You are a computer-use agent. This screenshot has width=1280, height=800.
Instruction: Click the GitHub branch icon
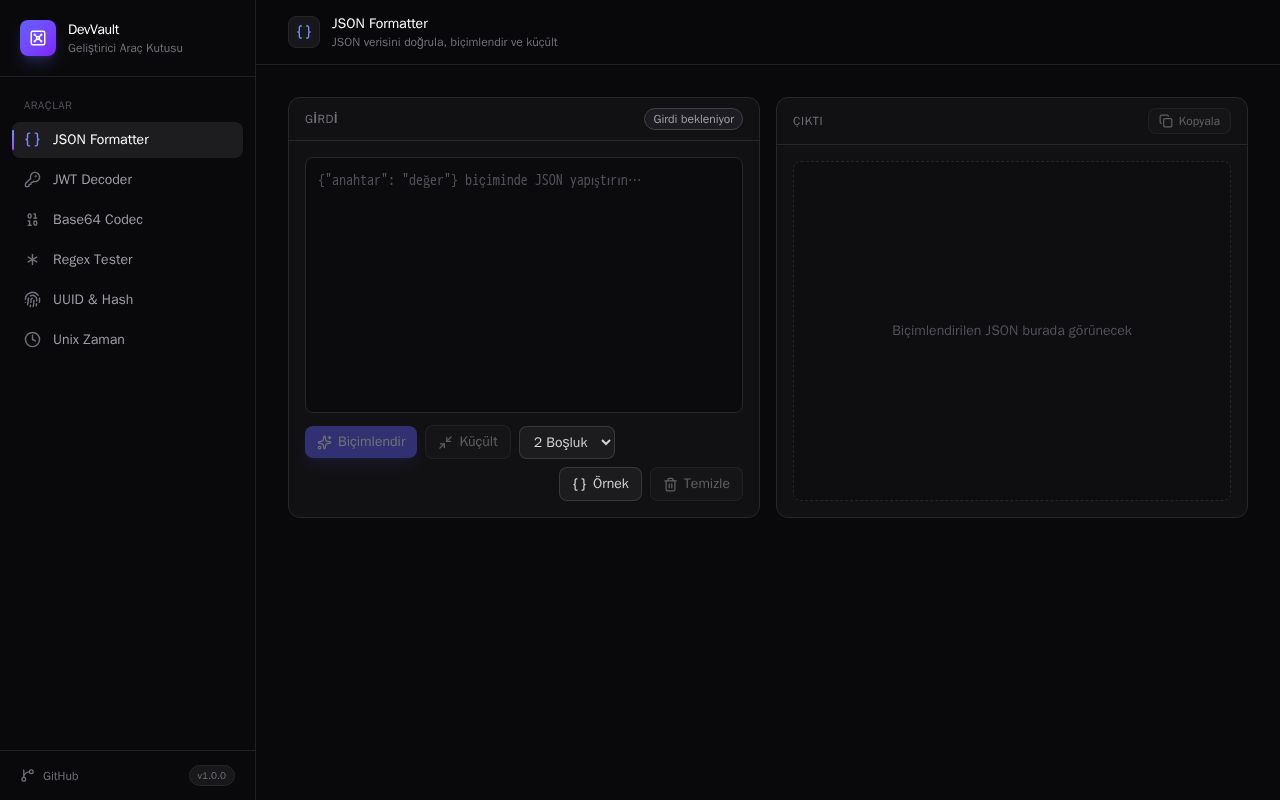(x=28, y=776)
